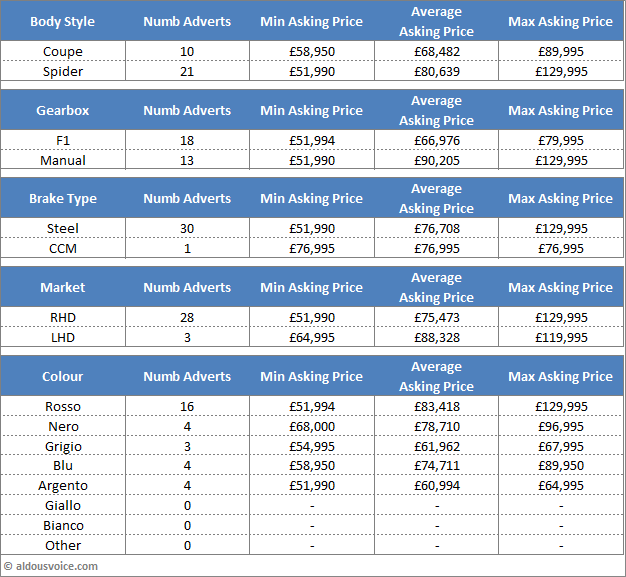
Task: Select the £54,995 Grigio min price
Action: [311, 446]
